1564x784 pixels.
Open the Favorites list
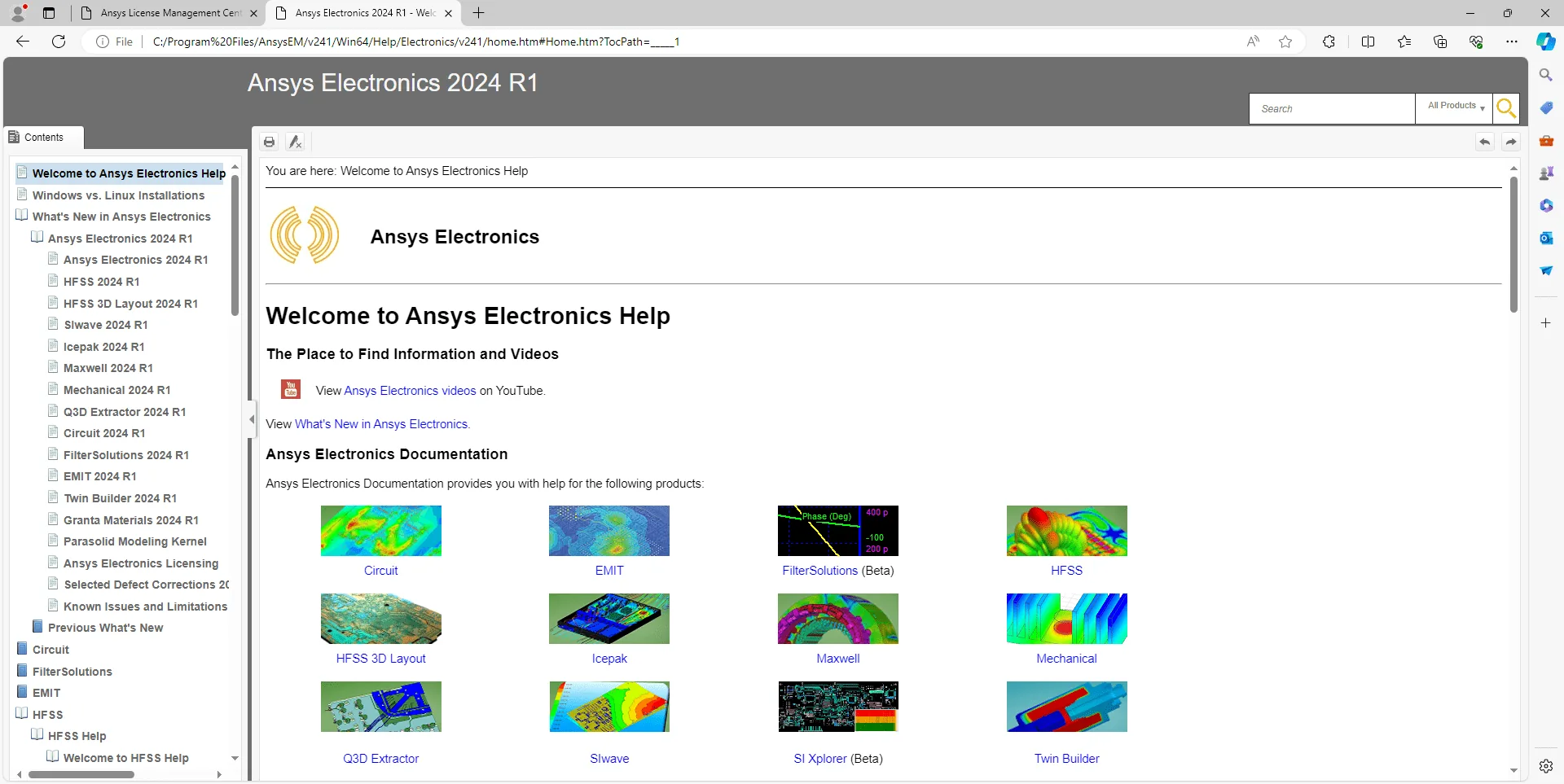pyautogui.click(x=1404, y=42)
